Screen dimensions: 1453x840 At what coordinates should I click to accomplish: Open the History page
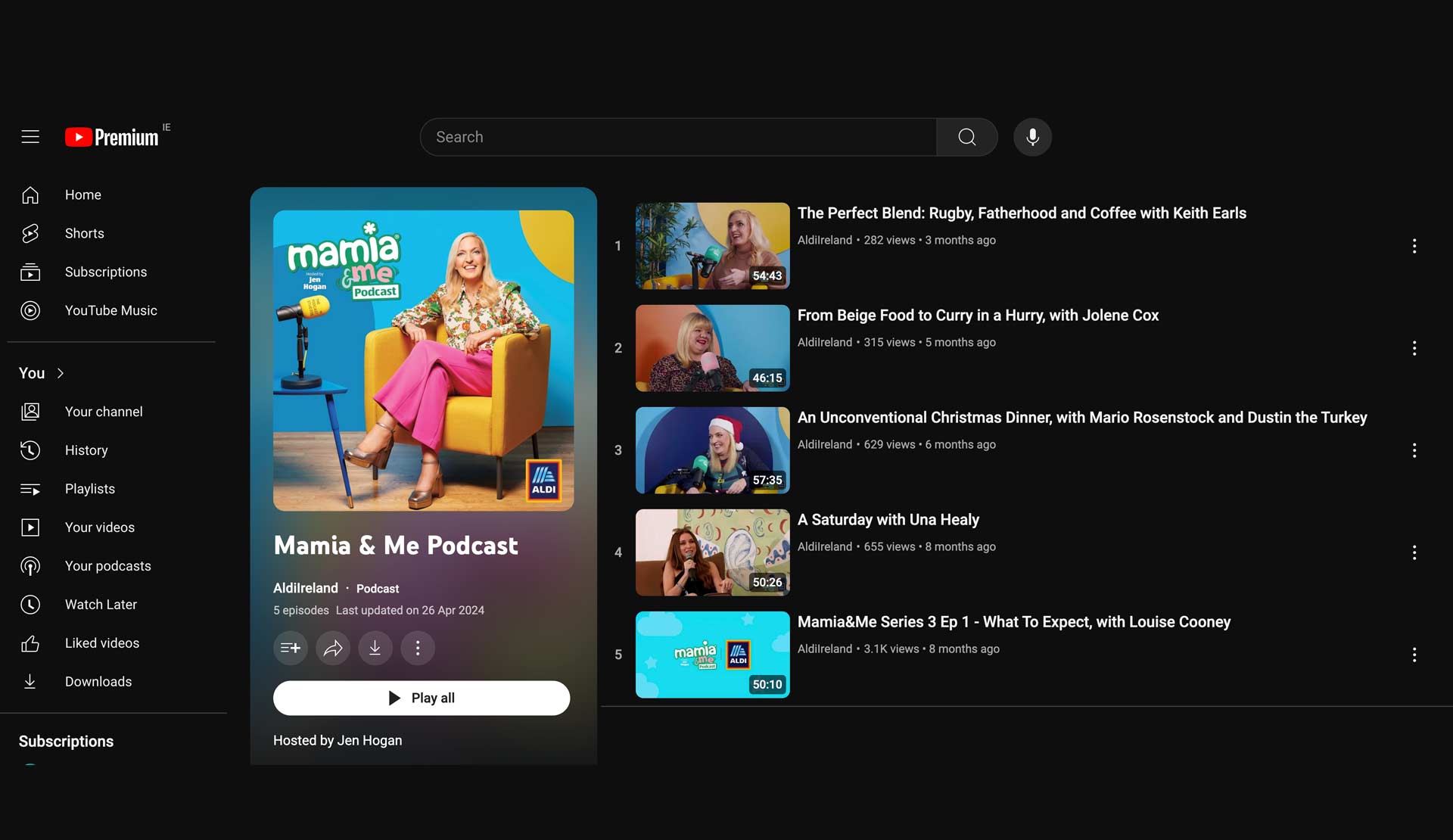click(x=86, y=450)
